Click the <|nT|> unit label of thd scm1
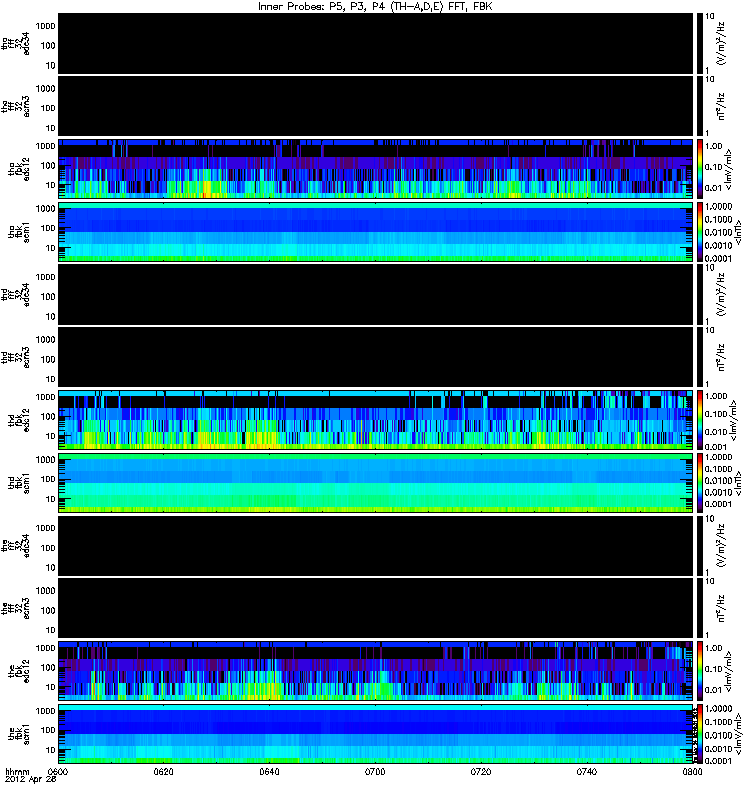Screen dimensions: 750x800 (737, 484)
